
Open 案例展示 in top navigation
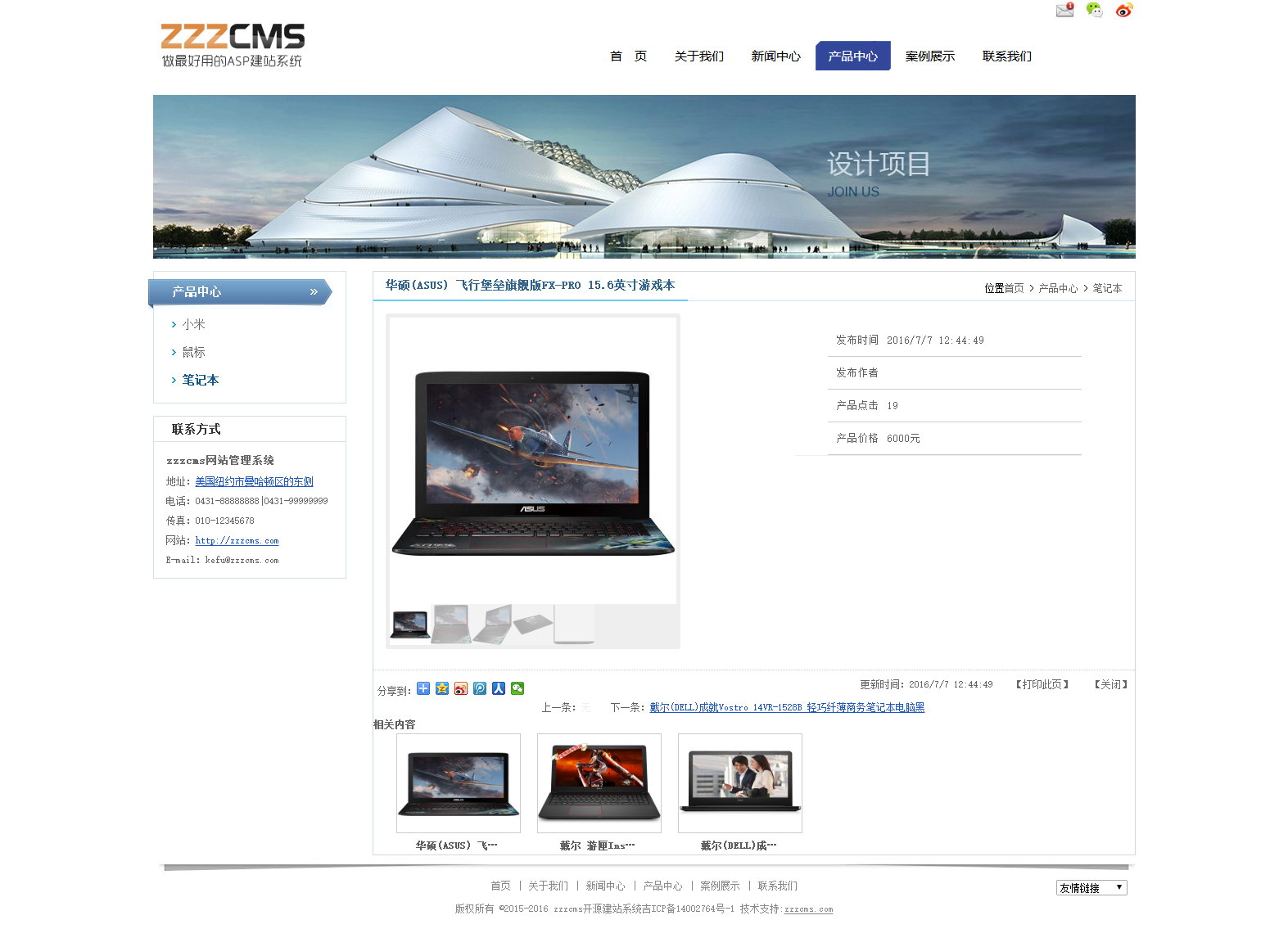(930, 56)
